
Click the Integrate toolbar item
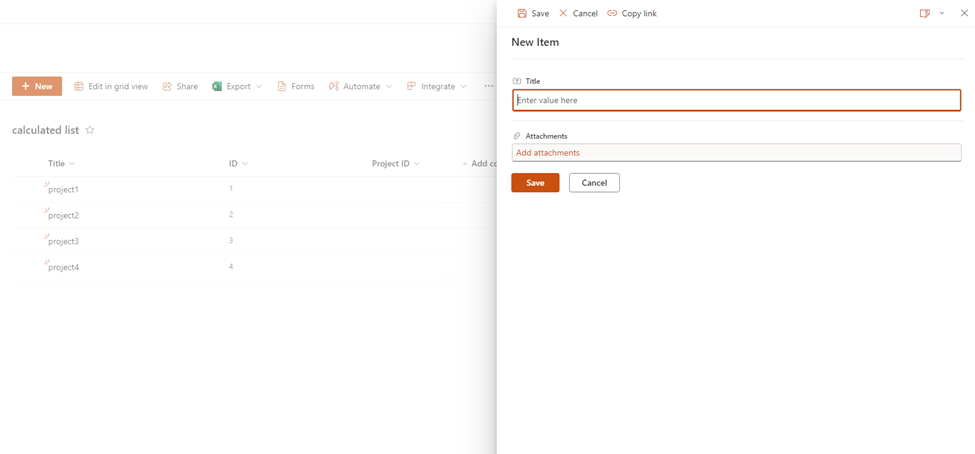[x=431, y=86]
